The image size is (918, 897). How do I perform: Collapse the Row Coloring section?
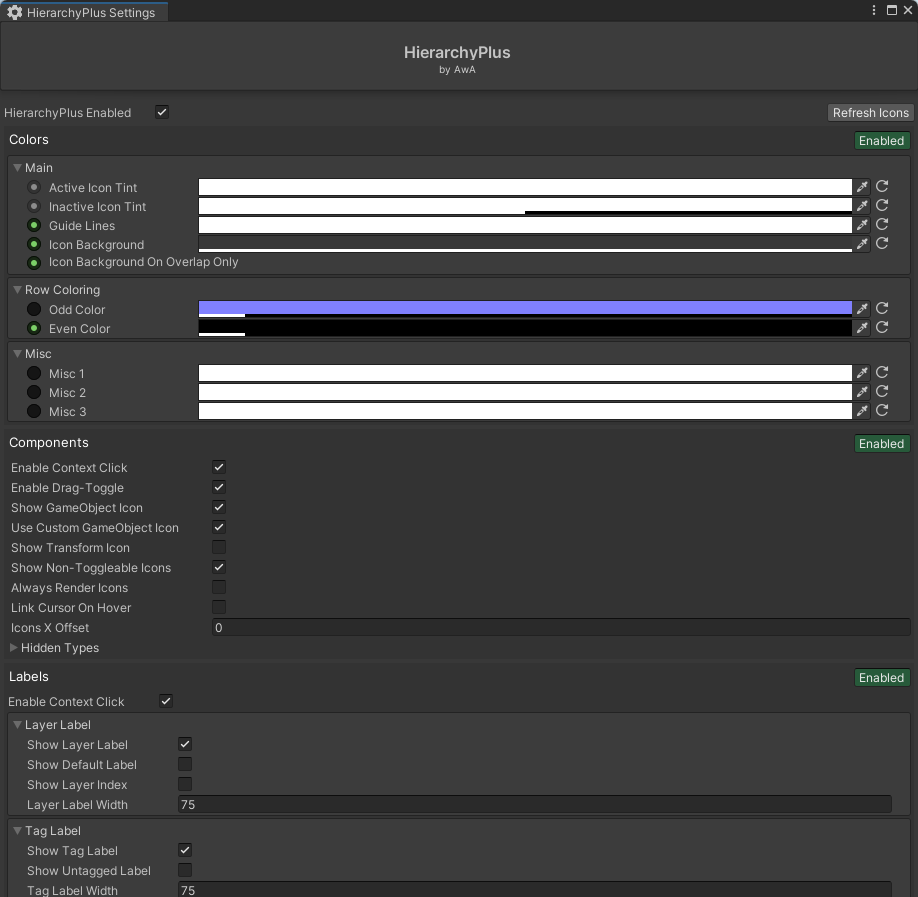point(17,290)
